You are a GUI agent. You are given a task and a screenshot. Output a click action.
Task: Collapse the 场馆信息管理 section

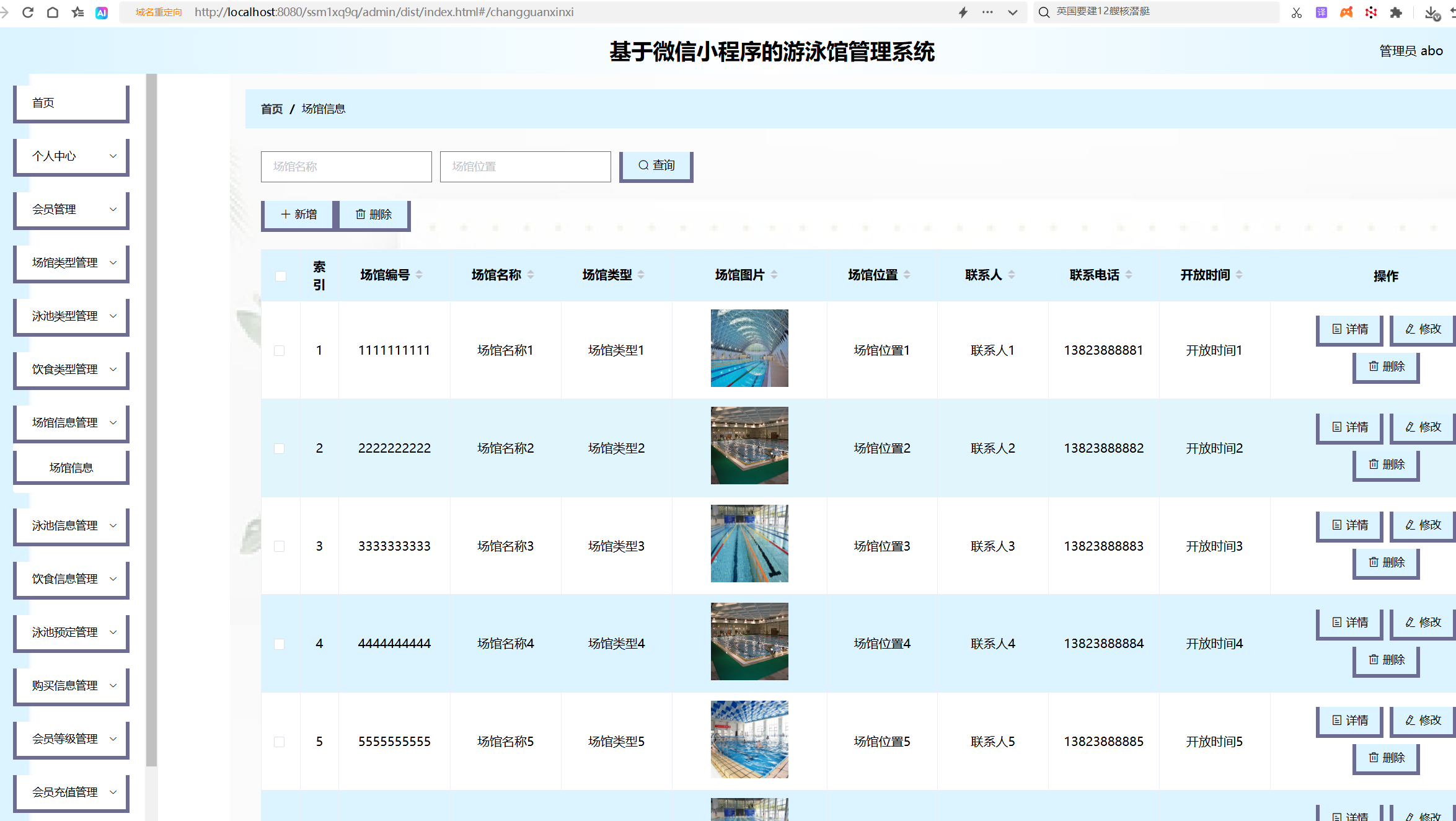click(71, 422)
